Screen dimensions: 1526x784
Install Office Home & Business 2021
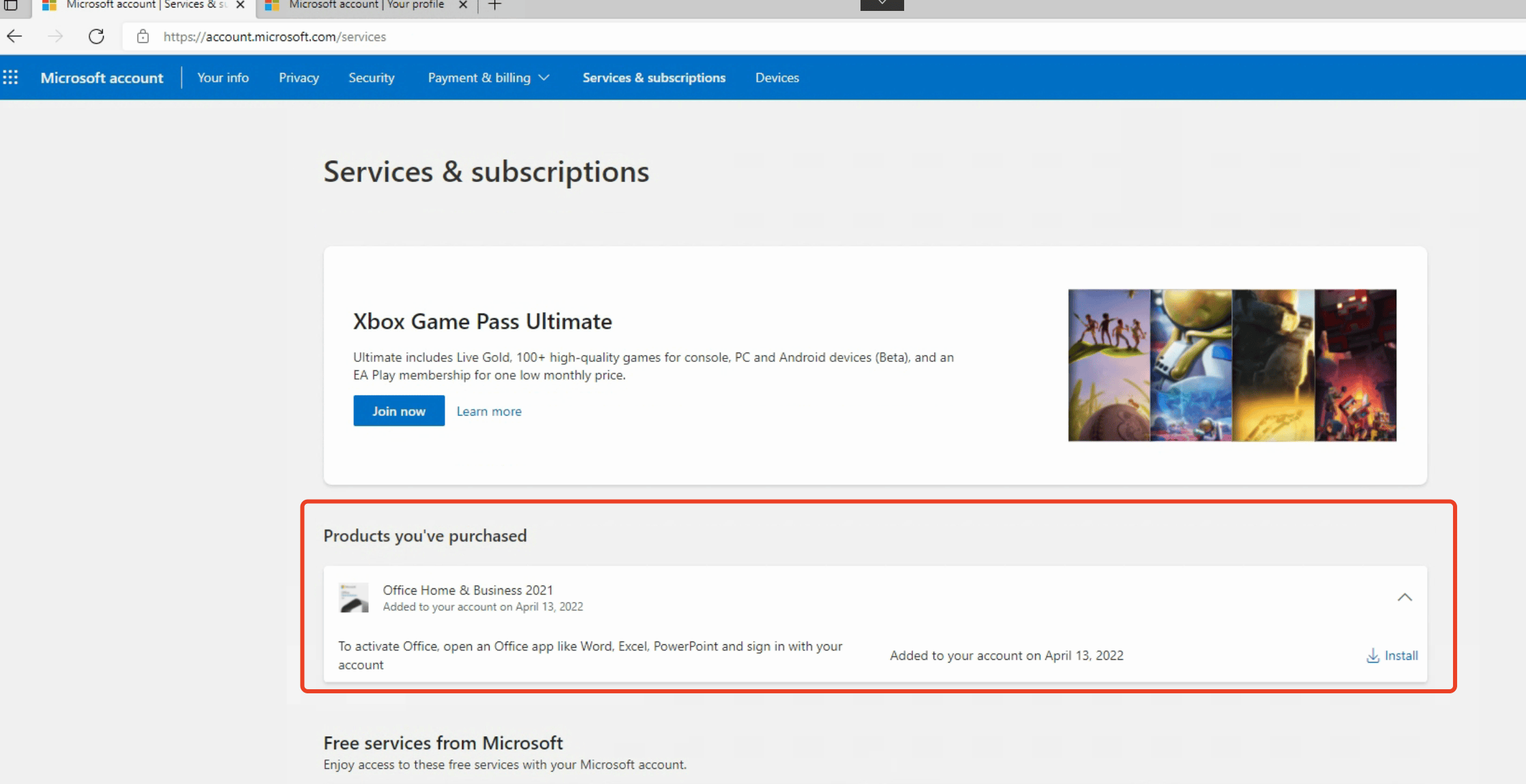1392,655
